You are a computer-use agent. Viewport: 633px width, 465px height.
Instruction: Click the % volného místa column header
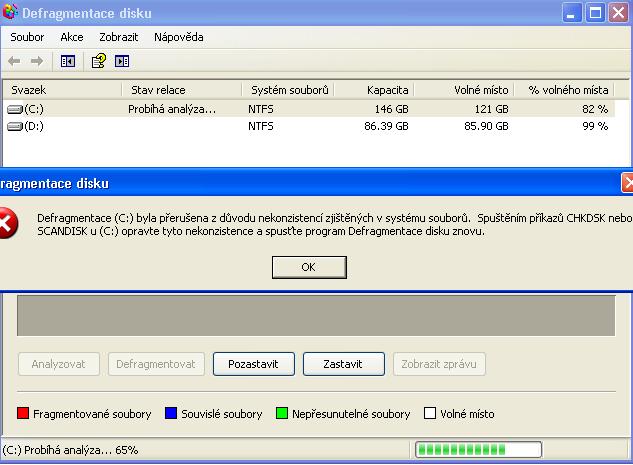pos(564,90)
